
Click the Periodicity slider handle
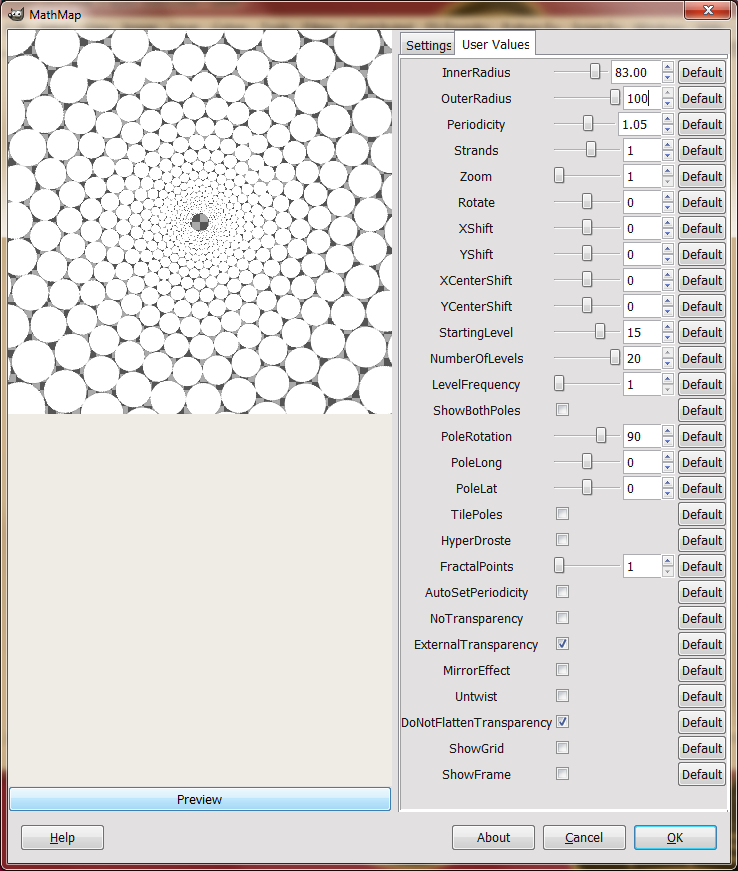[588, 123]
